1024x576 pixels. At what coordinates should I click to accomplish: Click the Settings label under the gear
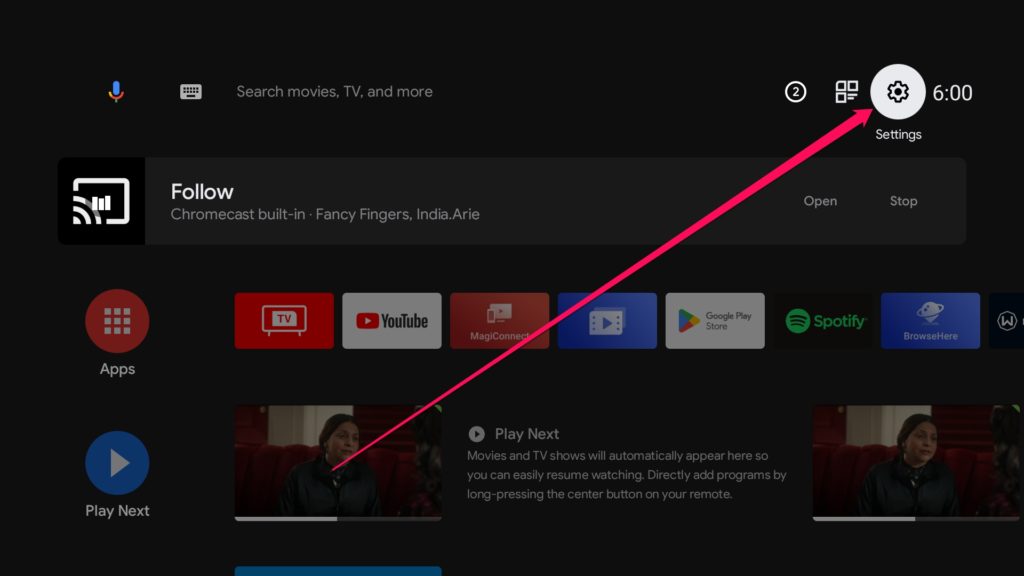(898, 134)
